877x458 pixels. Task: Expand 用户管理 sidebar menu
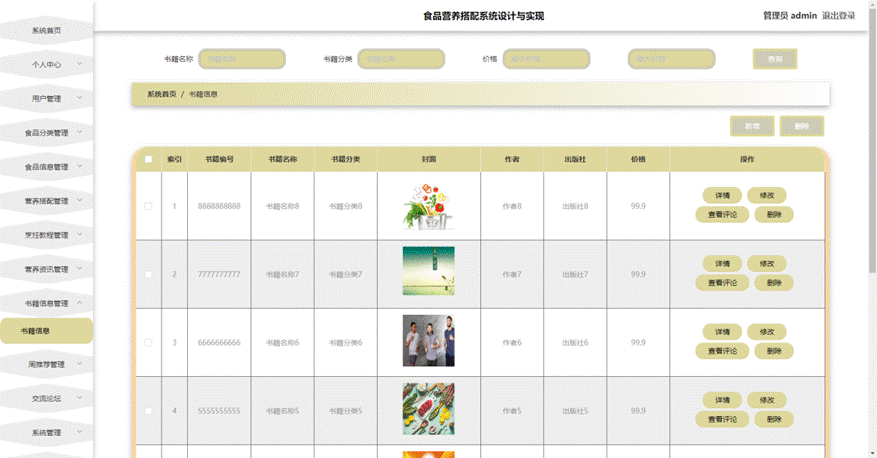[x=46, y=99]
